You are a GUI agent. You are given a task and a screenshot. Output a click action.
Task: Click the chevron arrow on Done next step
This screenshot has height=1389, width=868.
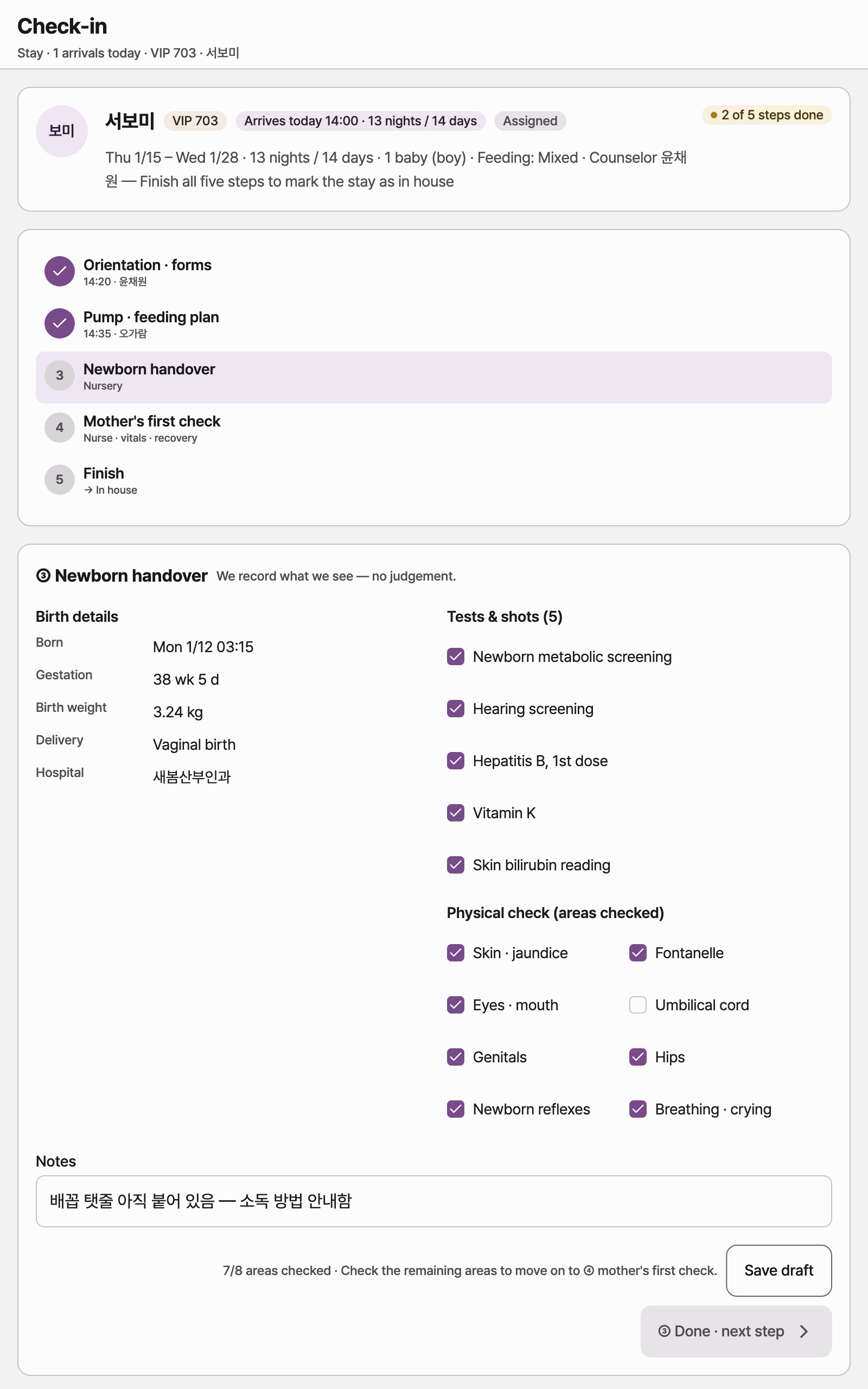pyautogui.click(x=803, y=1331)
